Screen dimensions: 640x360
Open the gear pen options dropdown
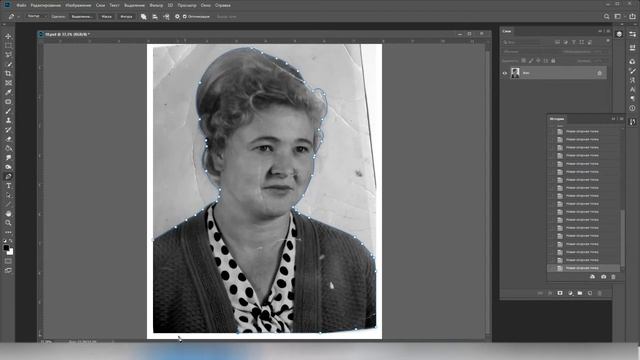pos(177,17)
